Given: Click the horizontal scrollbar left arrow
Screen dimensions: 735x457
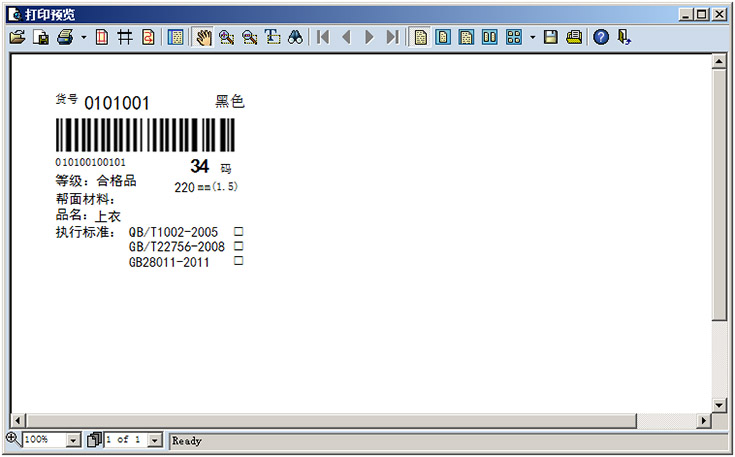Looking at the screenshot, I should coord(18,420).
